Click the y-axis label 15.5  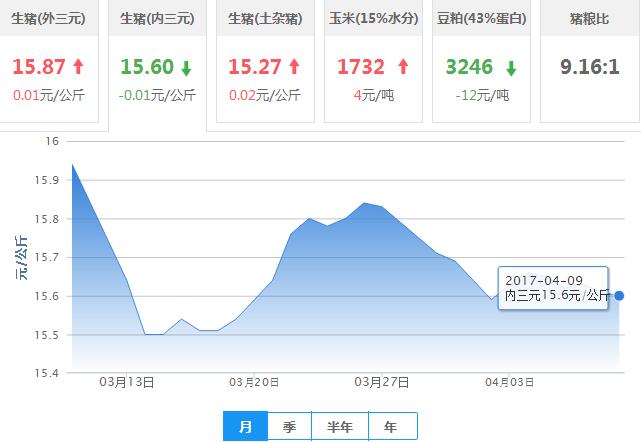tap(47, 335)
